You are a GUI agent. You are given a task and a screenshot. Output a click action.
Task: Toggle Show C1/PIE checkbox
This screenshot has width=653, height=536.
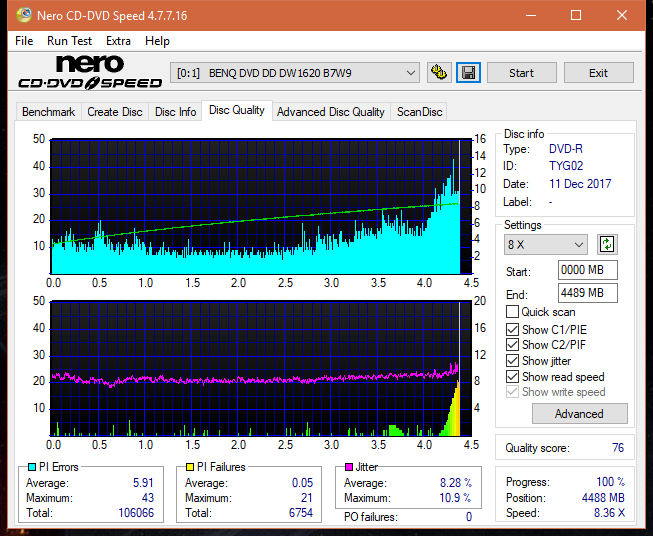coord(512,329)
